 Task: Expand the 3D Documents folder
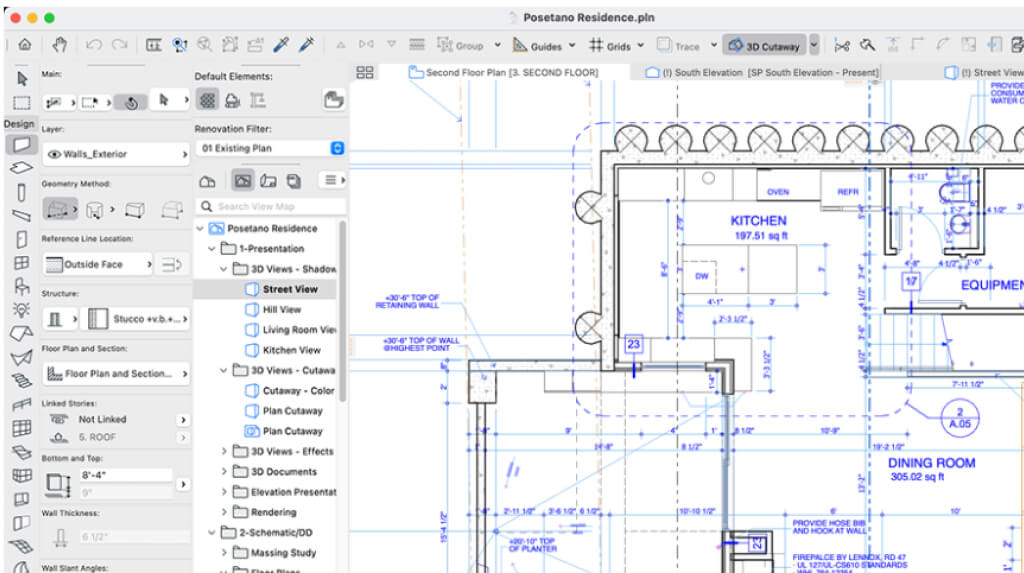tap(224, 472)
